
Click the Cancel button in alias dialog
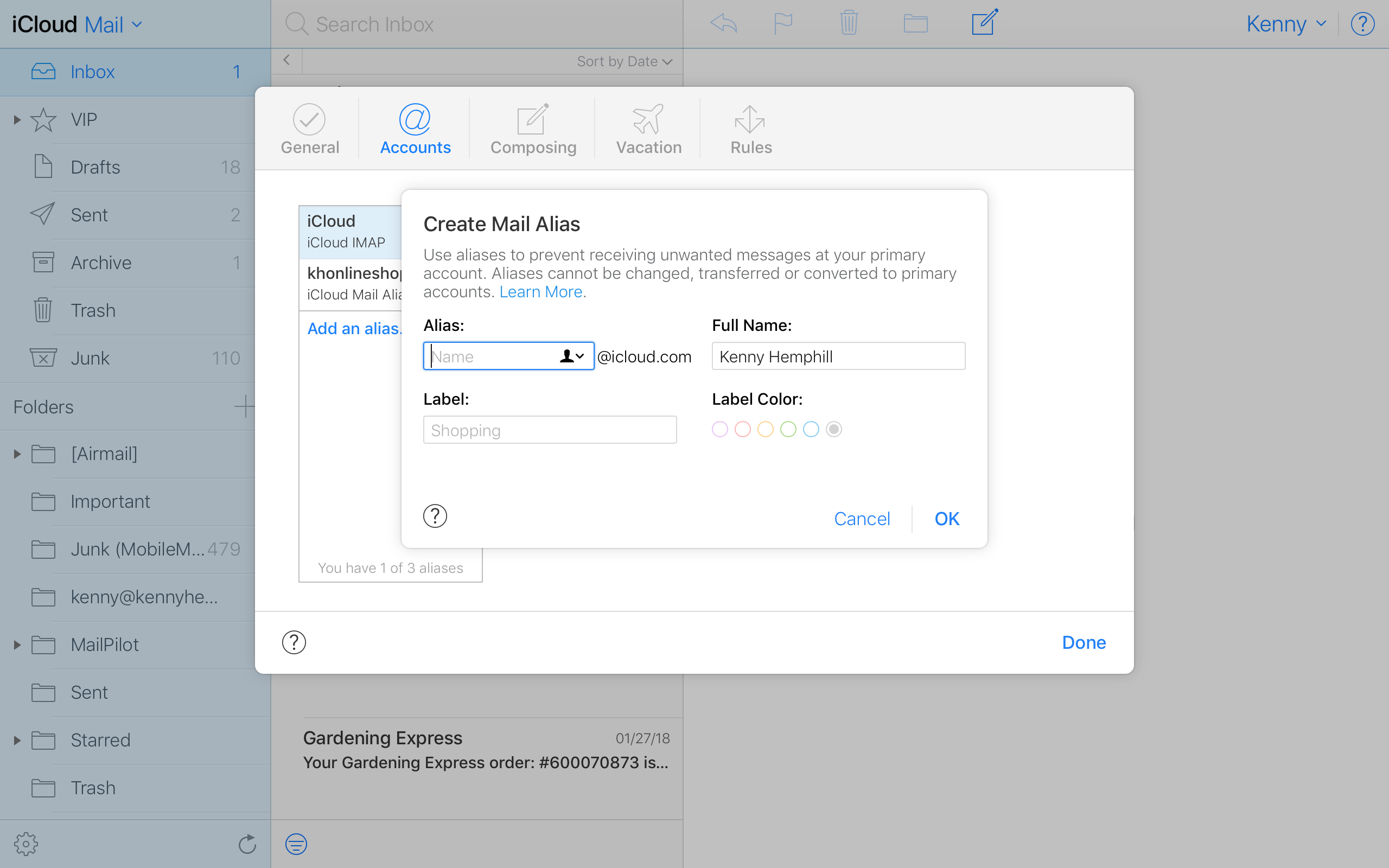click(x=862, y=519)
